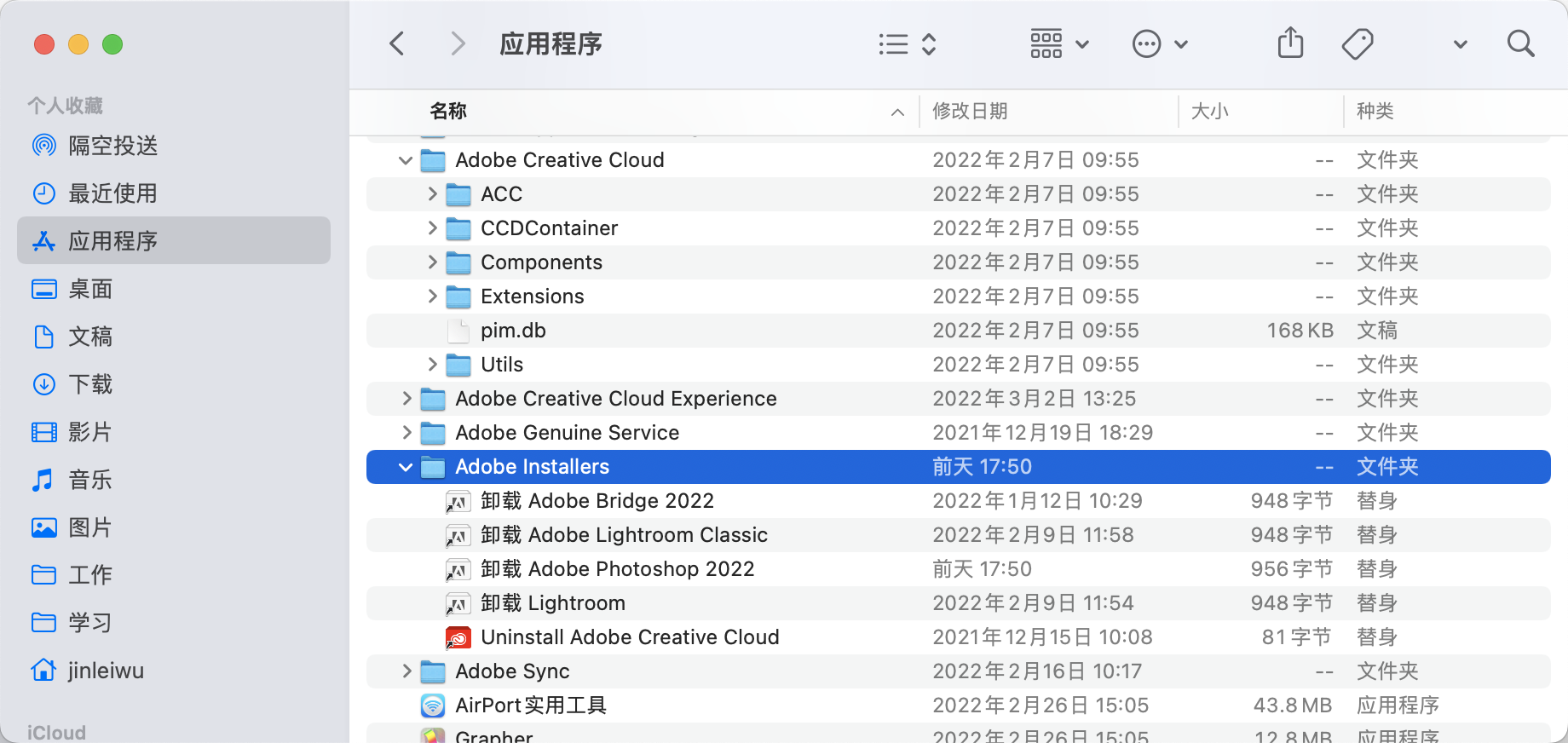Open the share button in toolbar
This screenshot has width=1568, height=743.
point(1290,43)
